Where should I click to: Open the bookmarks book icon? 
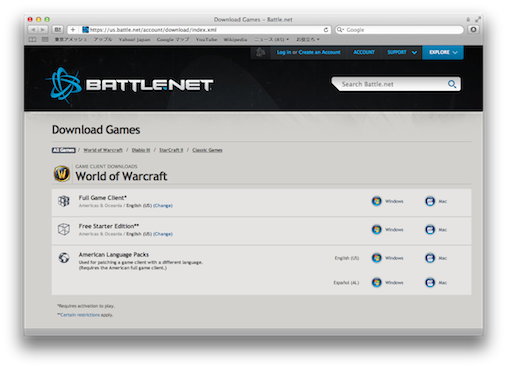(x=32, y=40)
